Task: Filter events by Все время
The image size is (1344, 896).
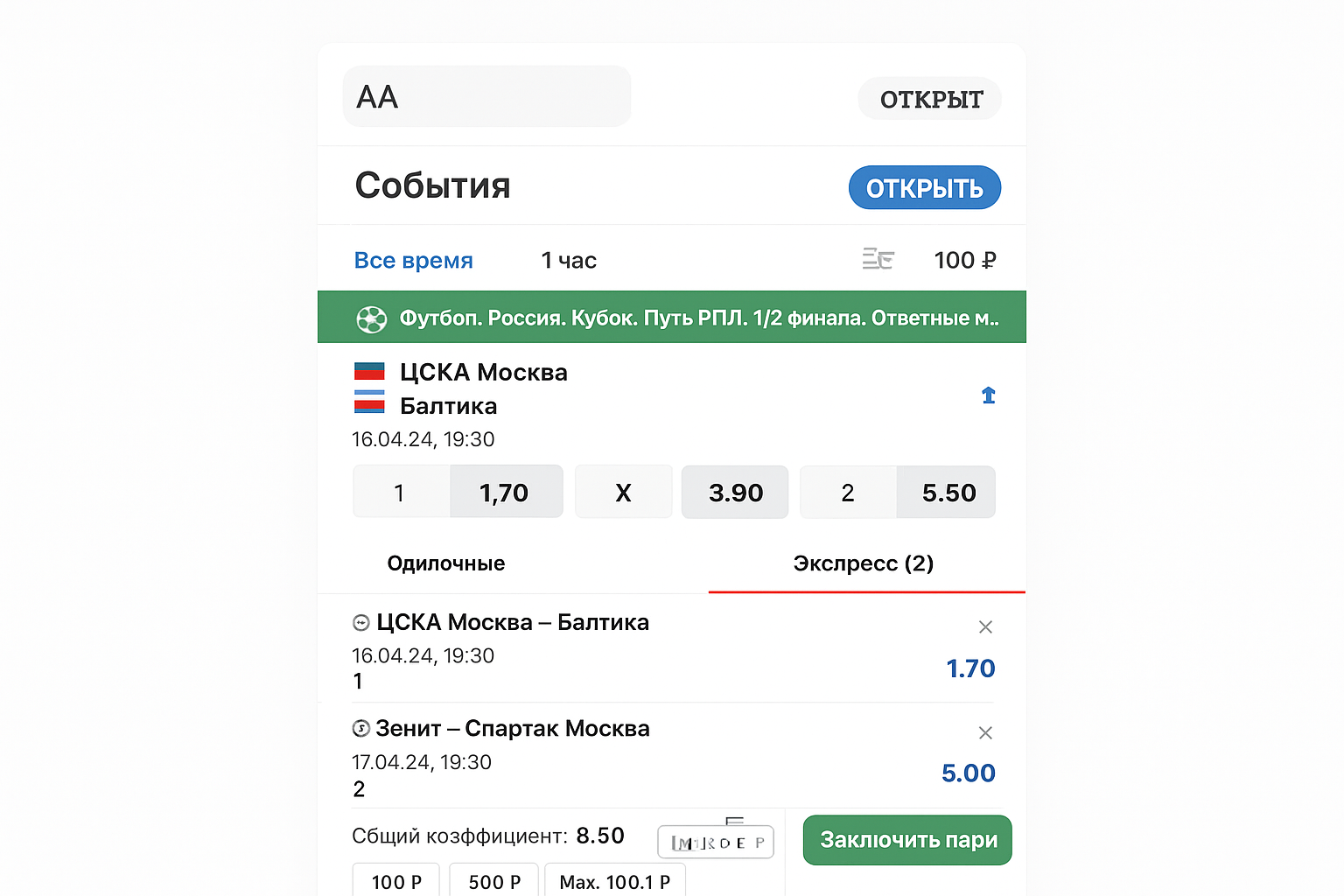Action: click(x=413, y=261)
